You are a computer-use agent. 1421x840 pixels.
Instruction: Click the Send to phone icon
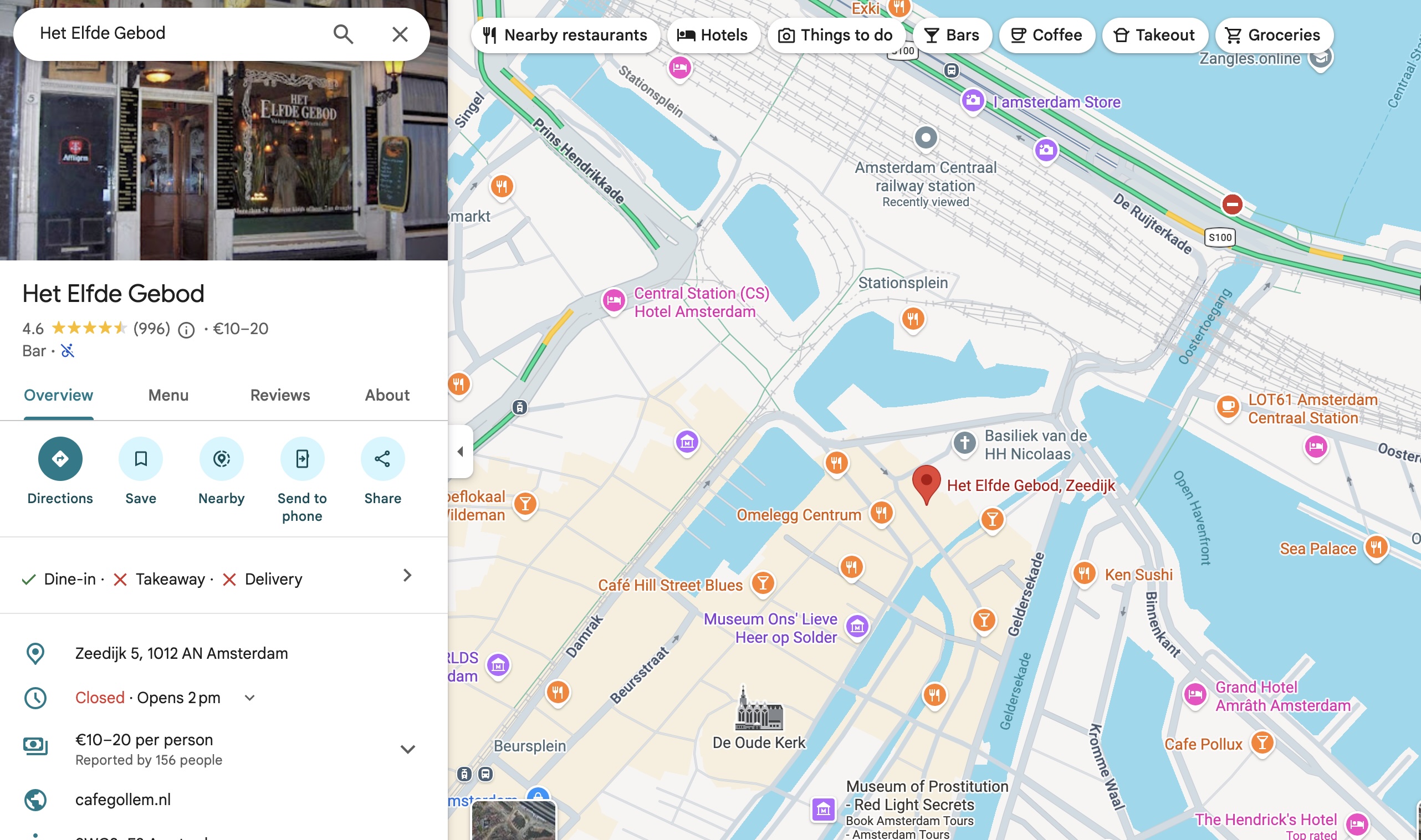pyautogui.click(x=302, y=458)
